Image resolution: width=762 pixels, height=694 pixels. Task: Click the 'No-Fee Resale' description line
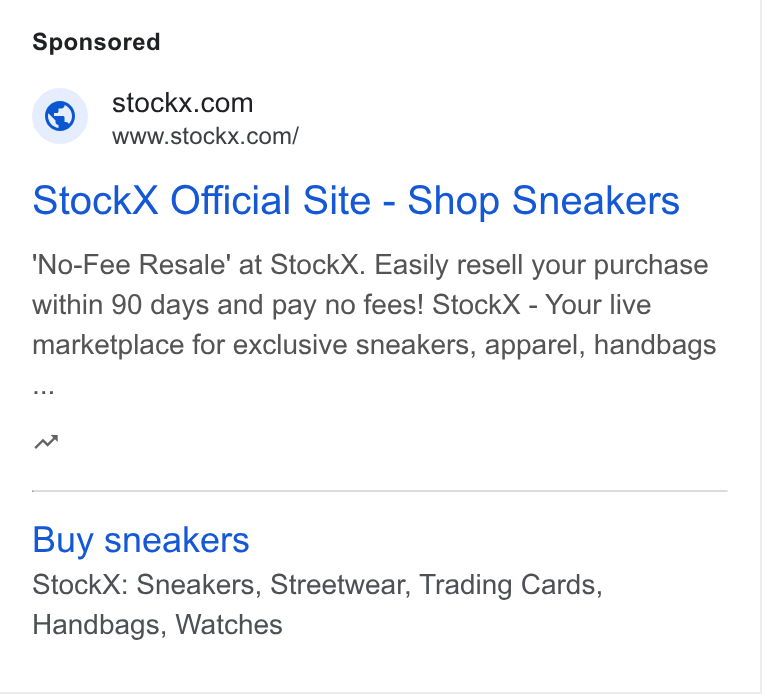click(370, 265)
